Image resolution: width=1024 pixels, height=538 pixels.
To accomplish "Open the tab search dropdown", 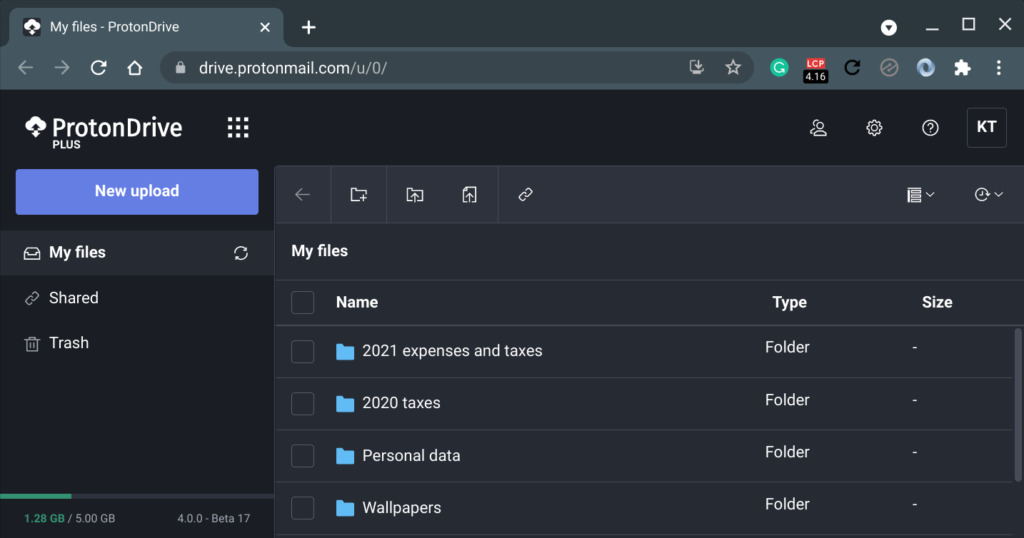I will [x=889, y=27].
